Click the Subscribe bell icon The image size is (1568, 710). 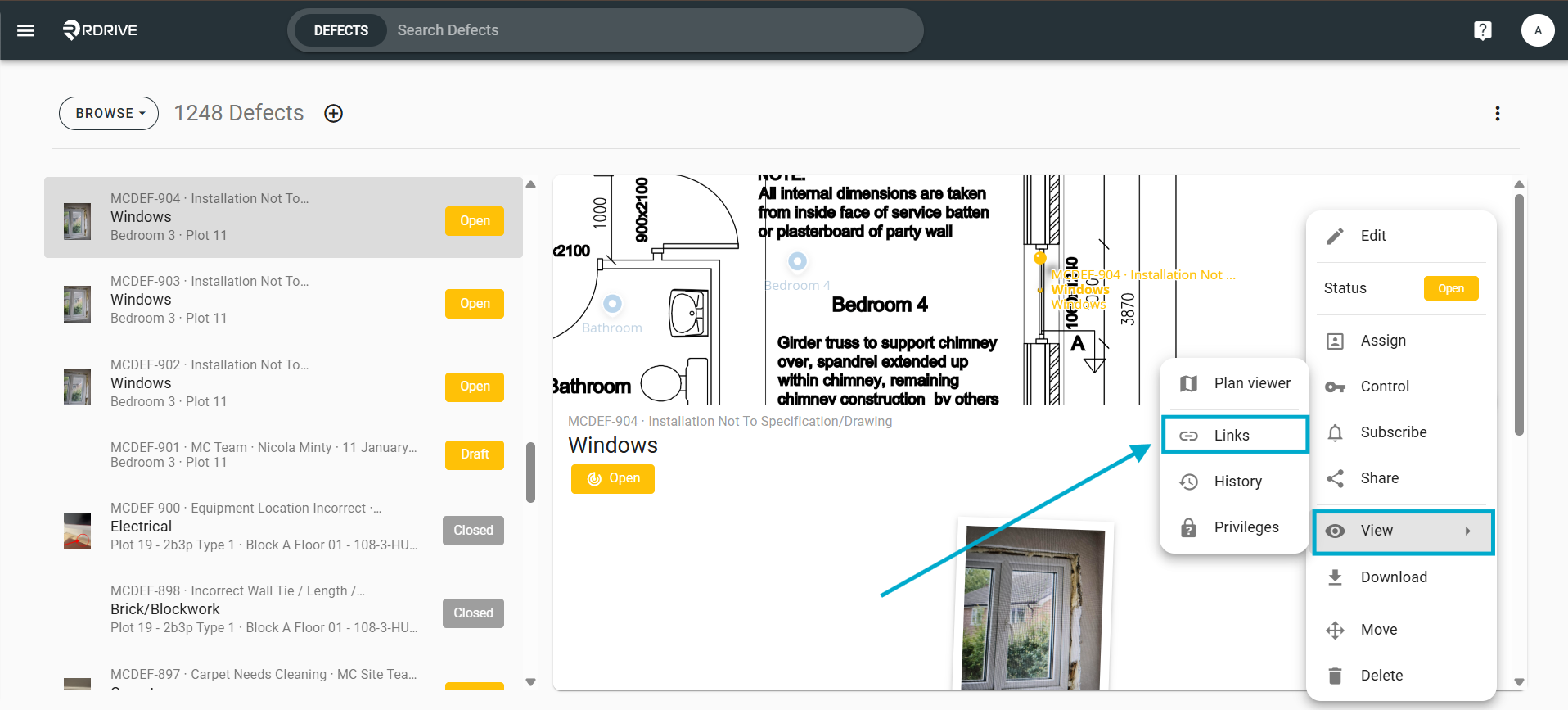(1335, 432)
